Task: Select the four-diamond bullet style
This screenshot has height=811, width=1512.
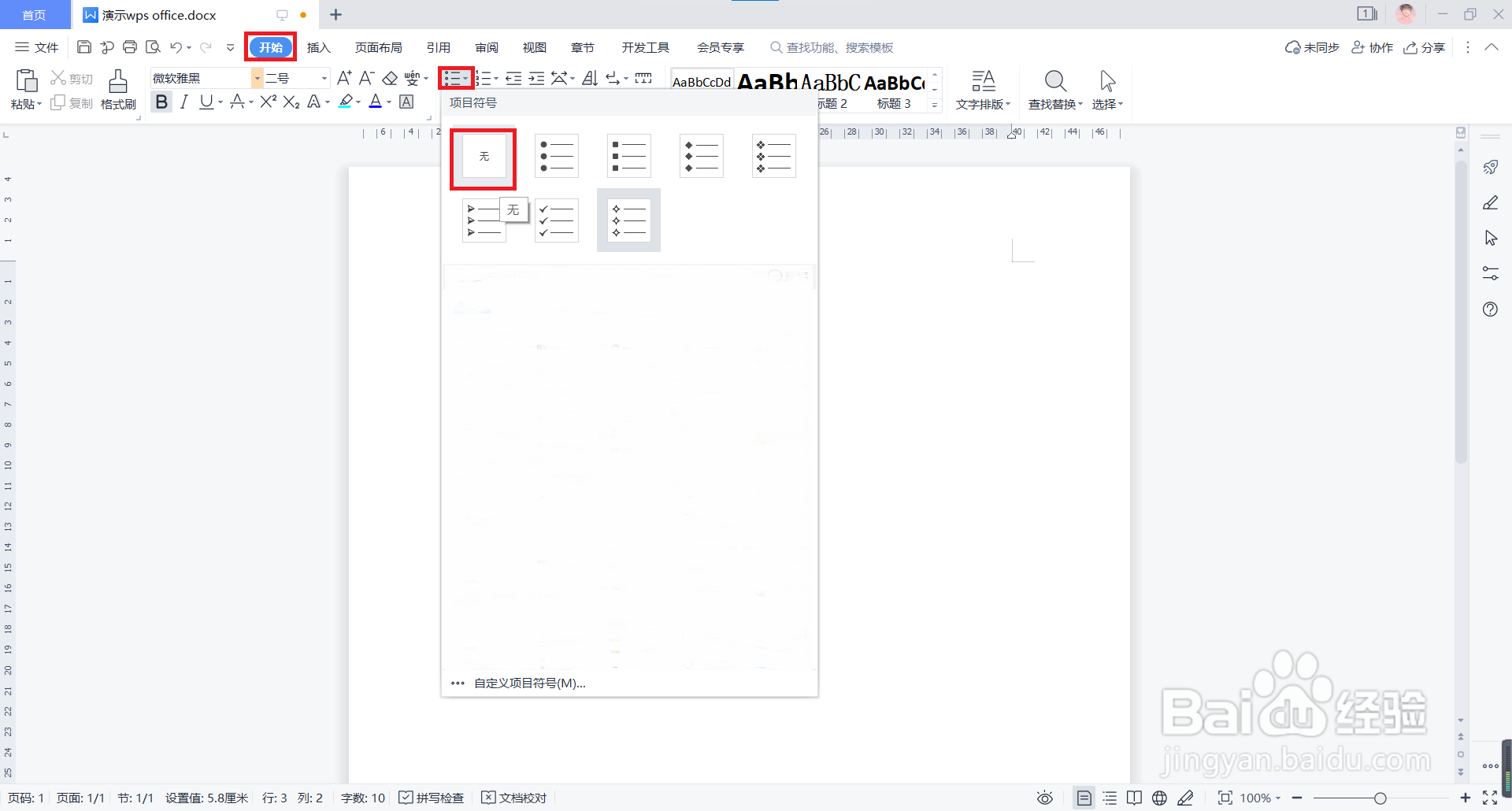Action: (773, 156)
